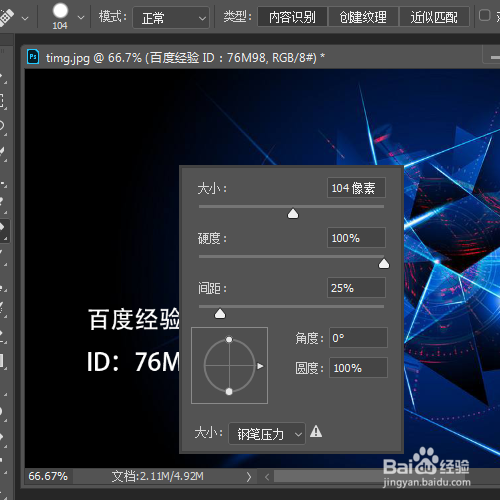Viewport: 500px width, 500px height.
Task: Click the 大小 value field showing 104 像素
Action: pos(356,188)
